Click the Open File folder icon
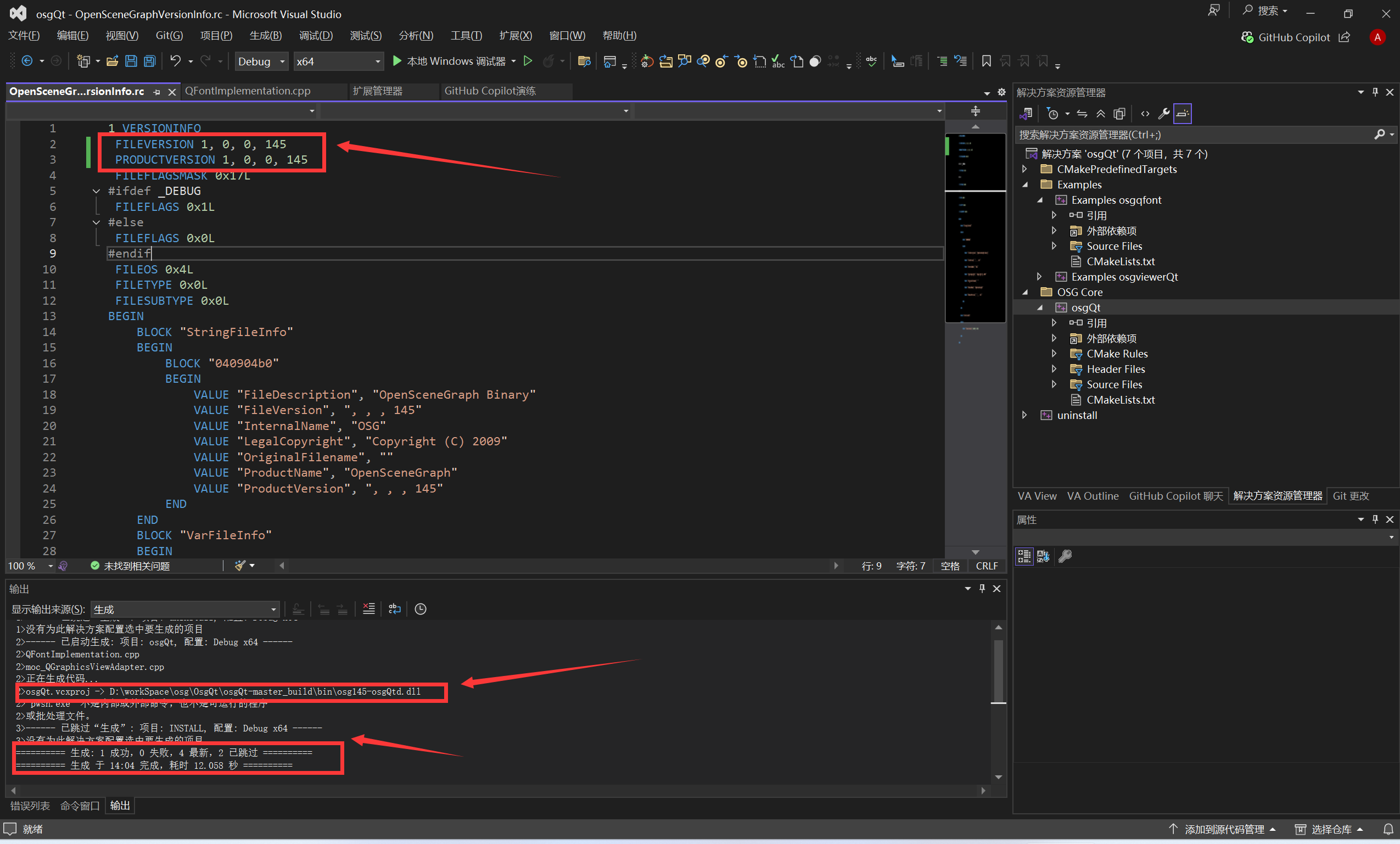 [x=112, y=61]
